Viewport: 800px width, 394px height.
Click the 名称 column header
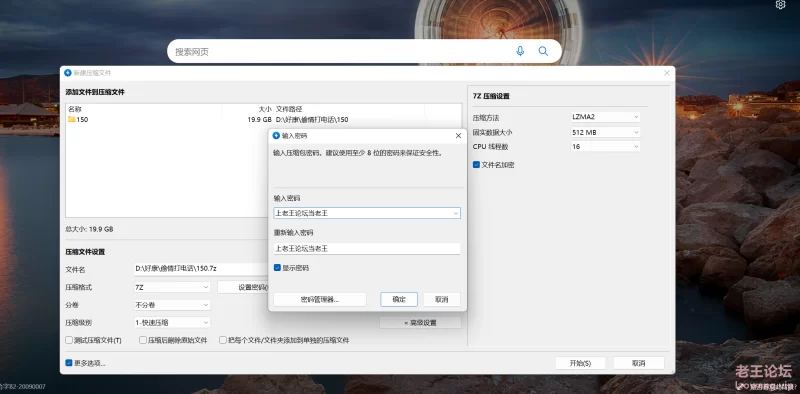tap(75, 109)
